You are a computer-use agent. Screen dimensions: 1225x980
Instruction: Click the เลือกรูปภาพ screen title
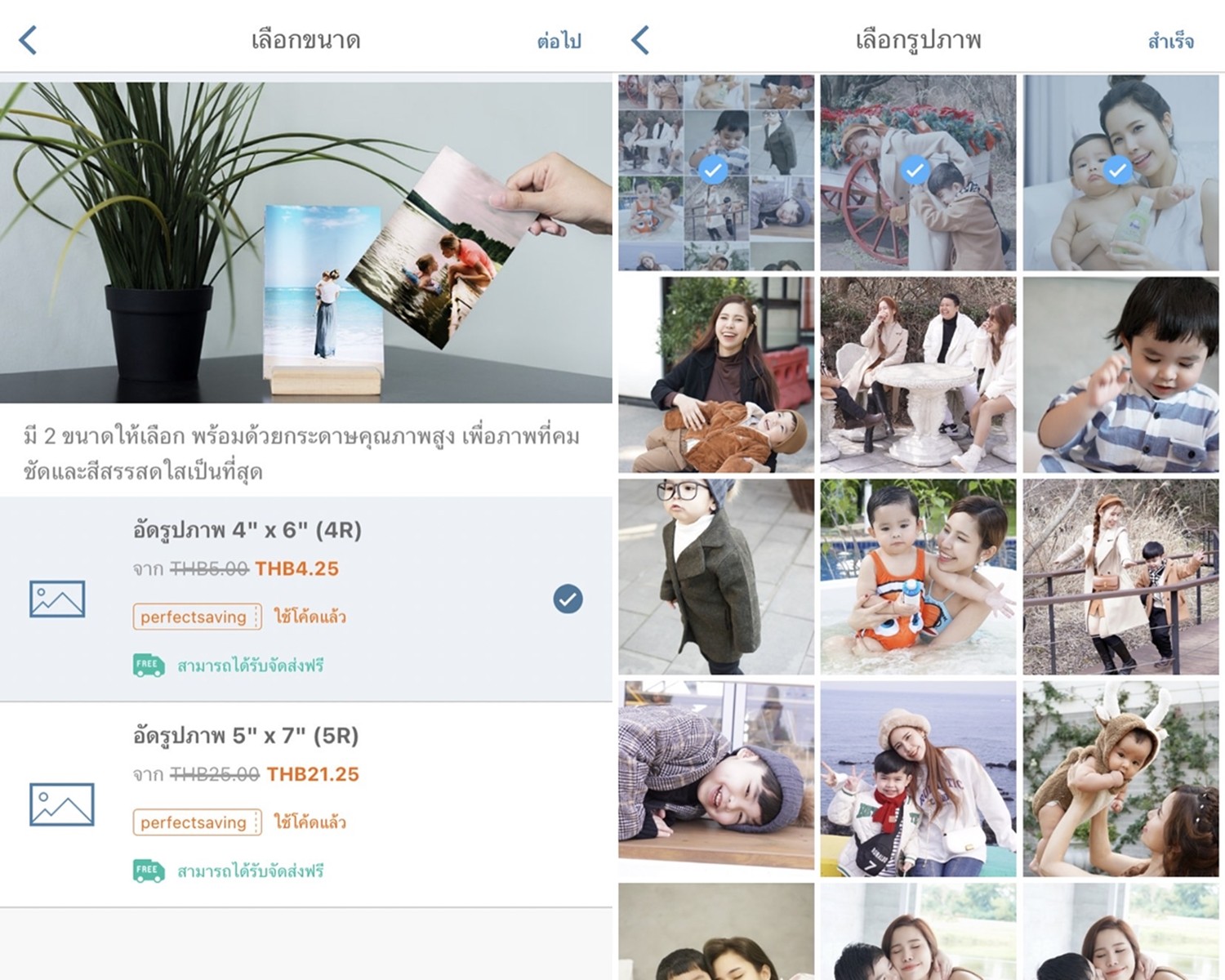(919, 40)
